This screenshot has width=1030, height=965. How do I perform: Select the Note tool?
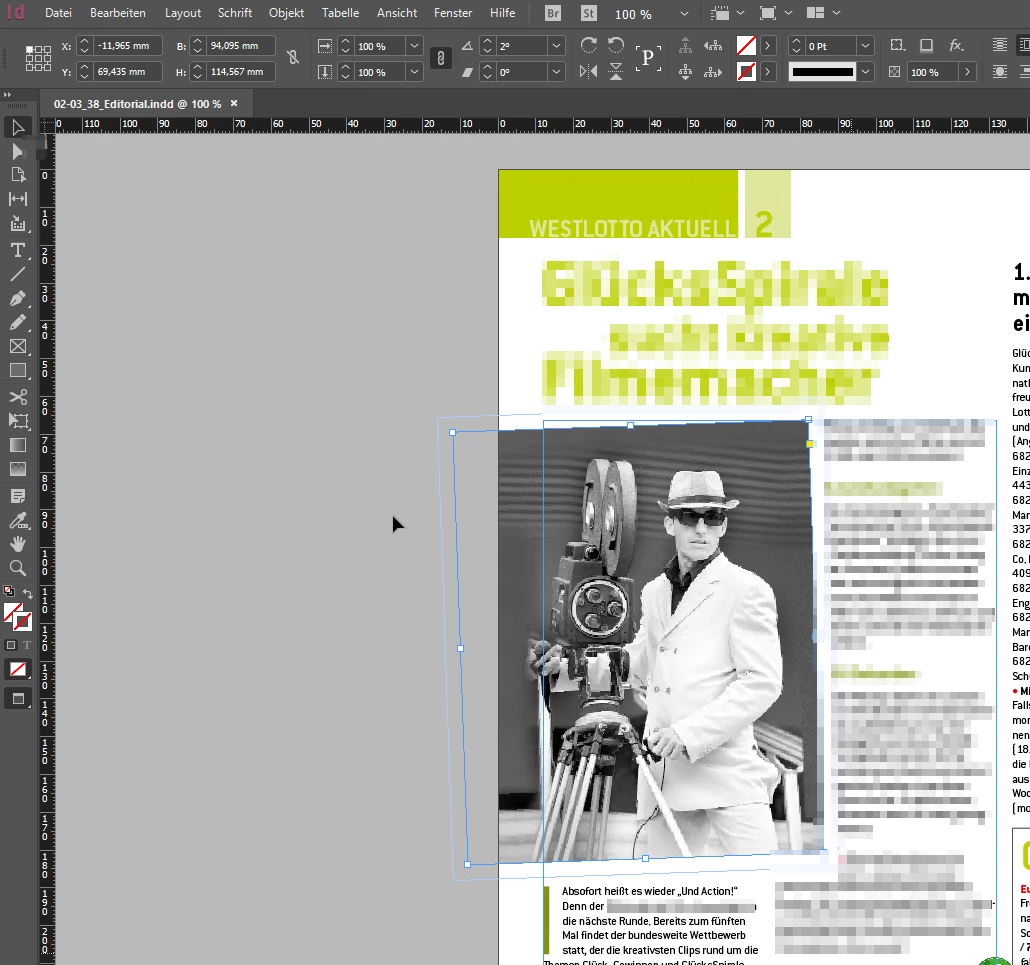(x=18, y=496)
